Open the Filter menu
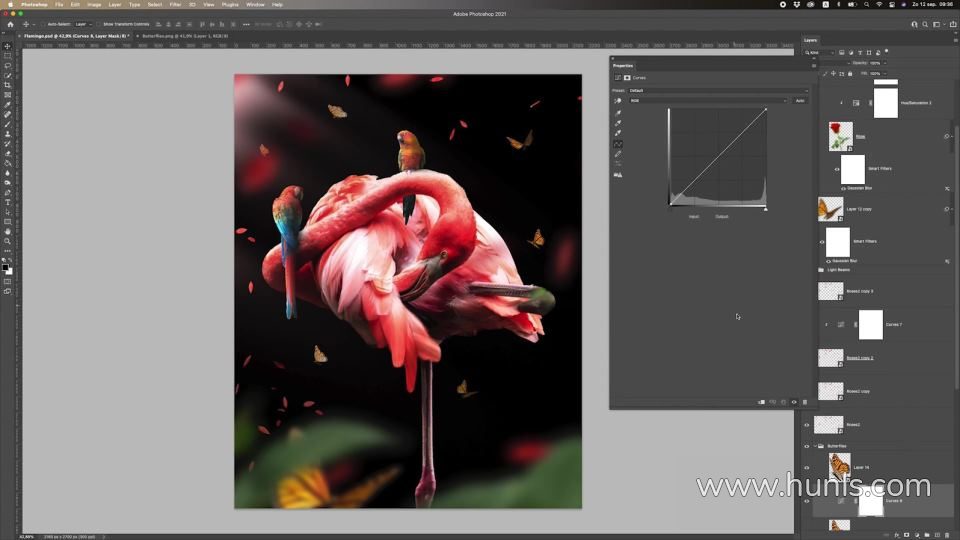The image size is (960, 540). coord(175,4)
